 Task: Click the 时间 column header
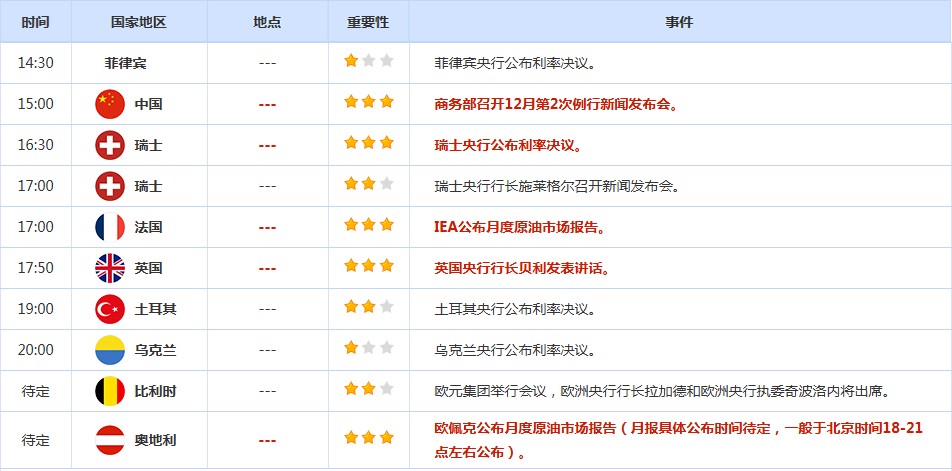(35, 22)
